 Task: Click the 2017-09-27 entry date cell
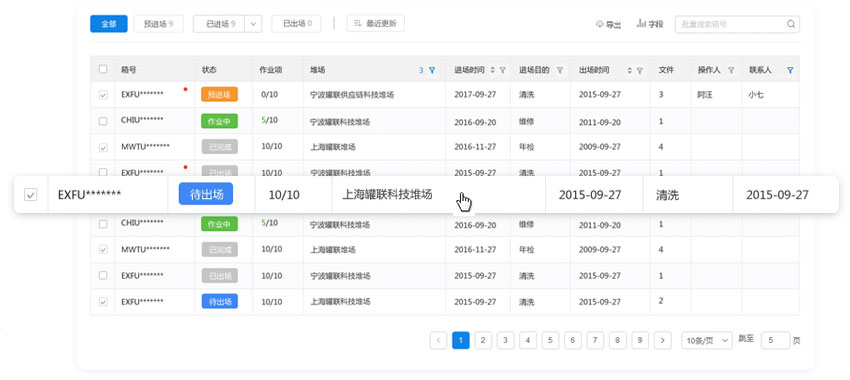click(475, 94)
